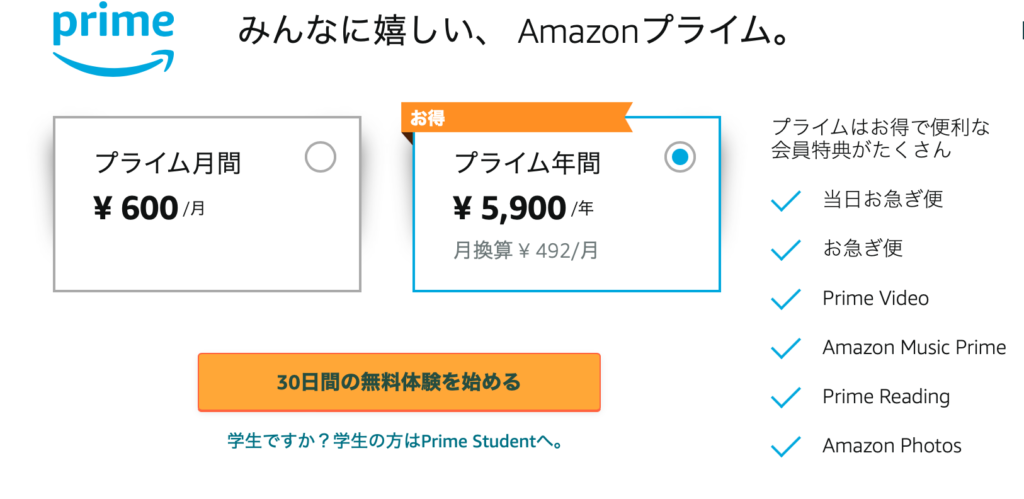Screen dimensions: 1024x499
Task: Click the checkmark next to Prime Reading
Action: (786, 397)
